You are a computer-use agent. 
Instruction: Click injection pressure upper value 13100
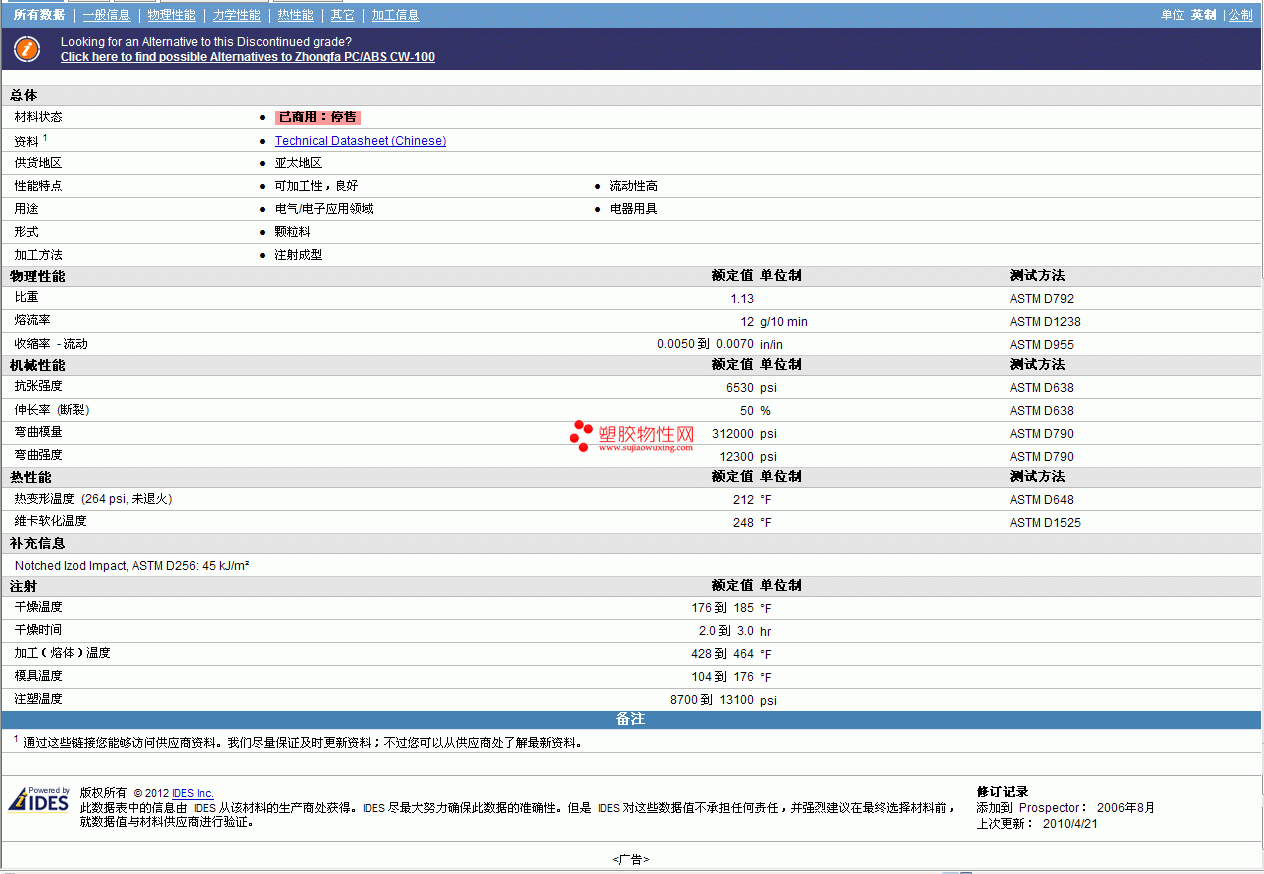coord(737,700)
